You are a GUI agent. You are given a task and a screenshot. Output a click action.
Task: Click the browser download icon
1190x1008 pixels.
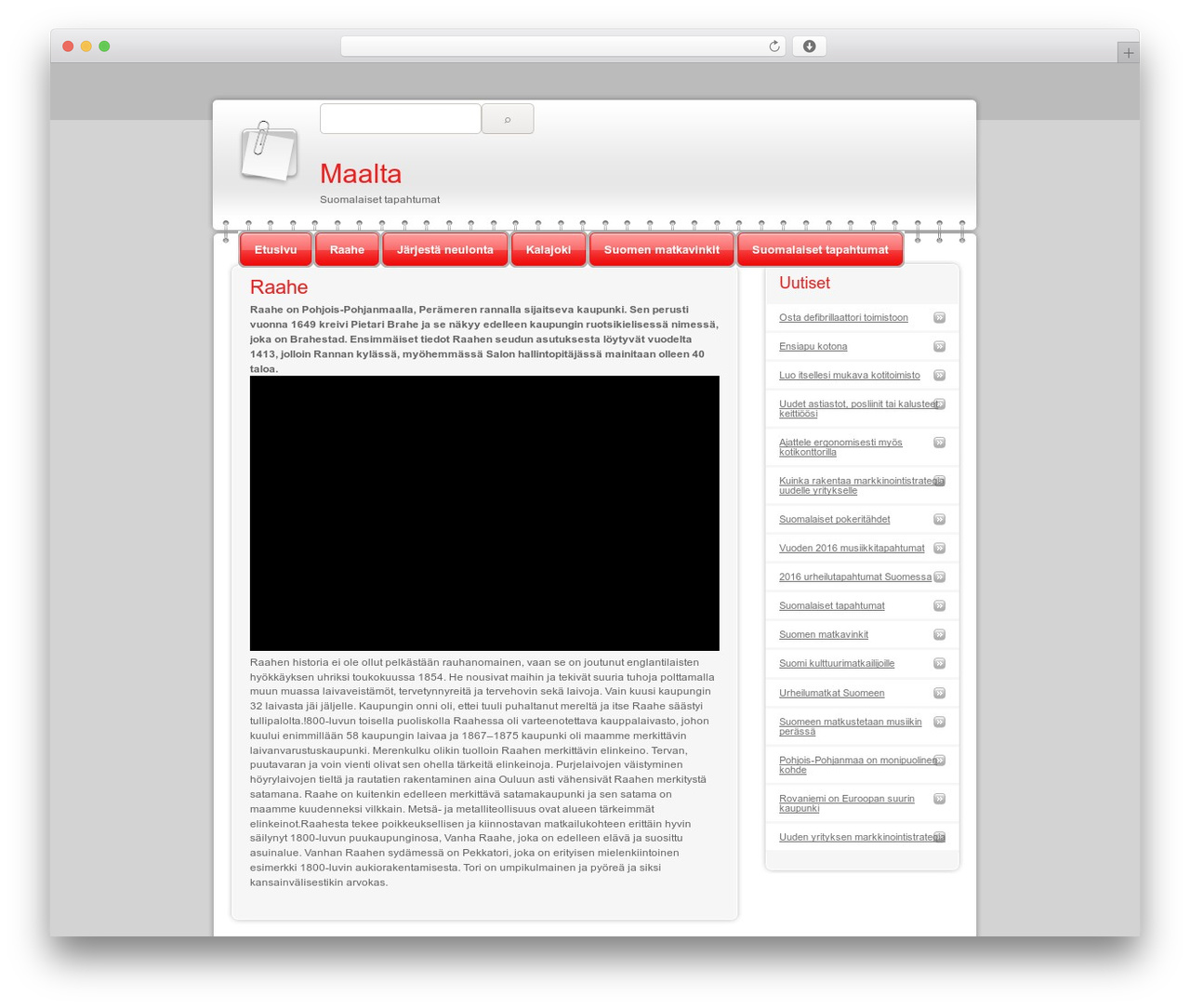tap(809, 46)
